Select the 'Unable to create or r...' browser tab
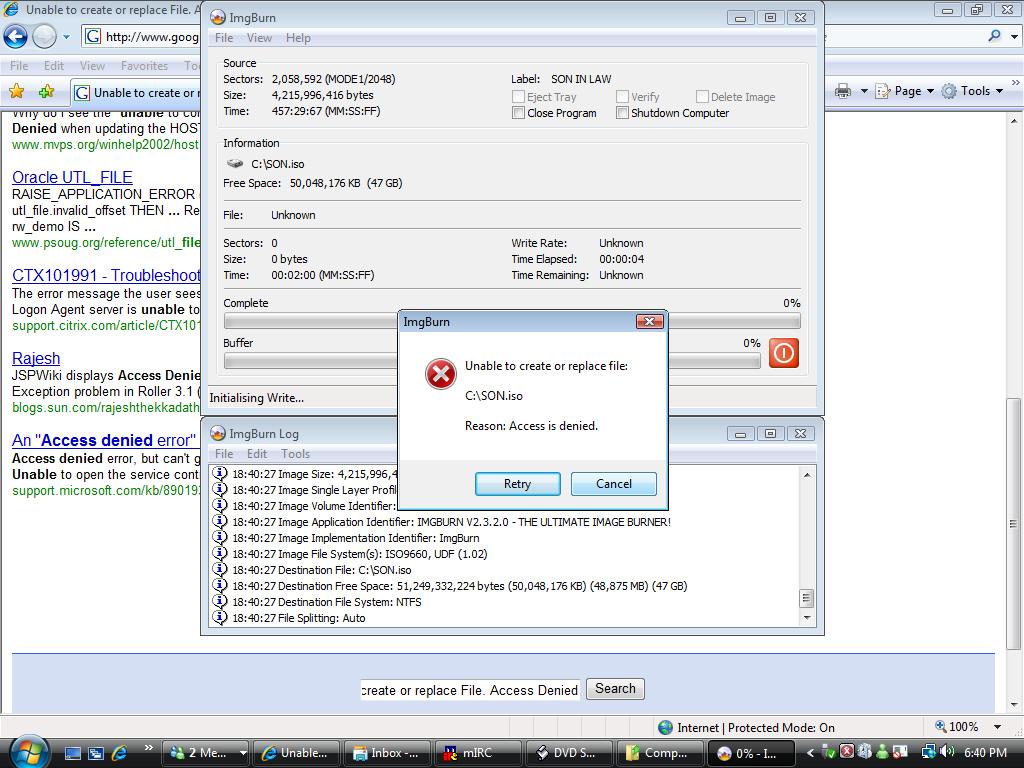Viewport: 1024px width, 768px height. click(136, 93)
